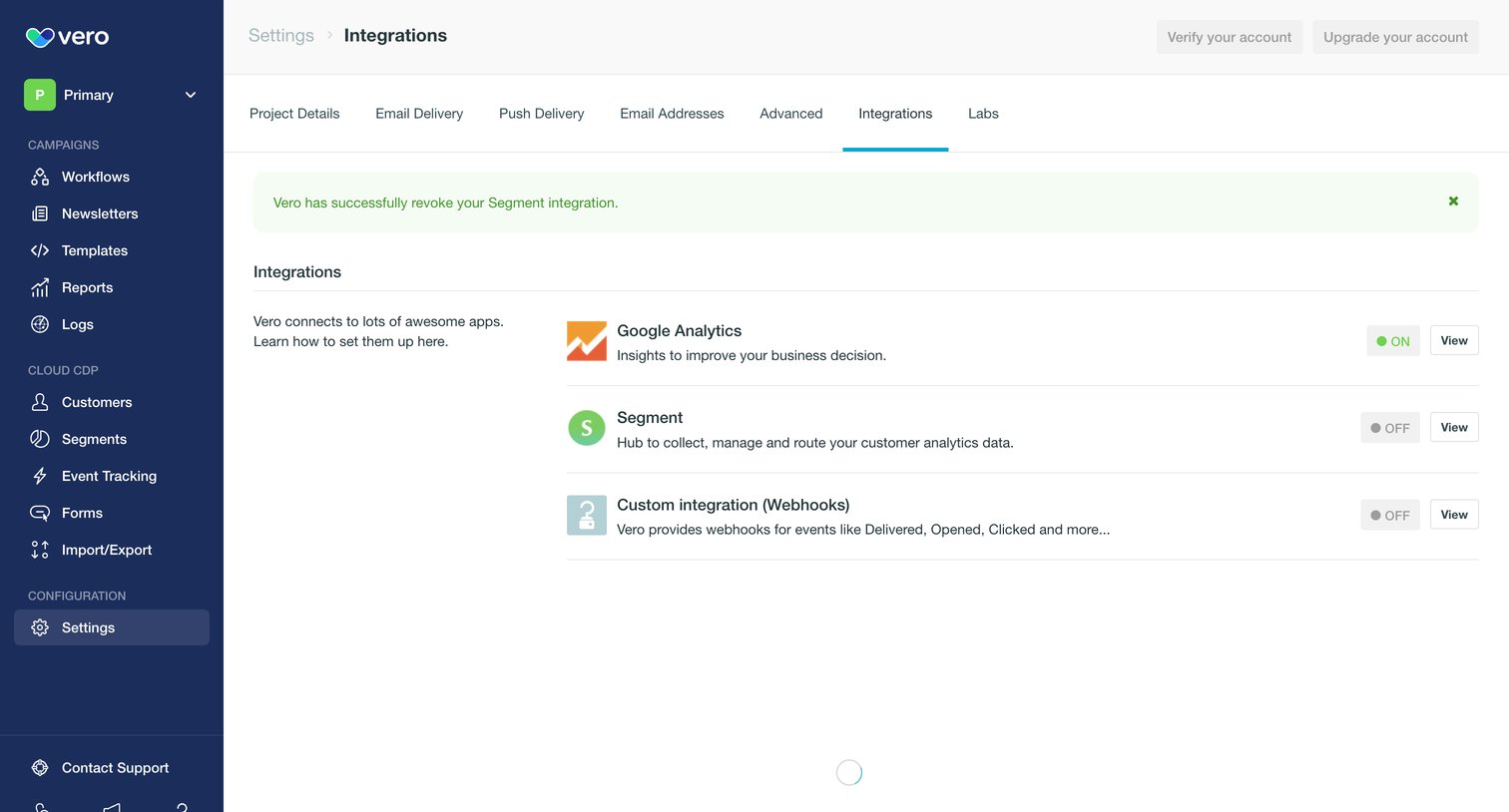This screenshot has height=812, width=1509.
Task: Expand the Primary project dropdown chevron
Action: (x=191, y=95)
